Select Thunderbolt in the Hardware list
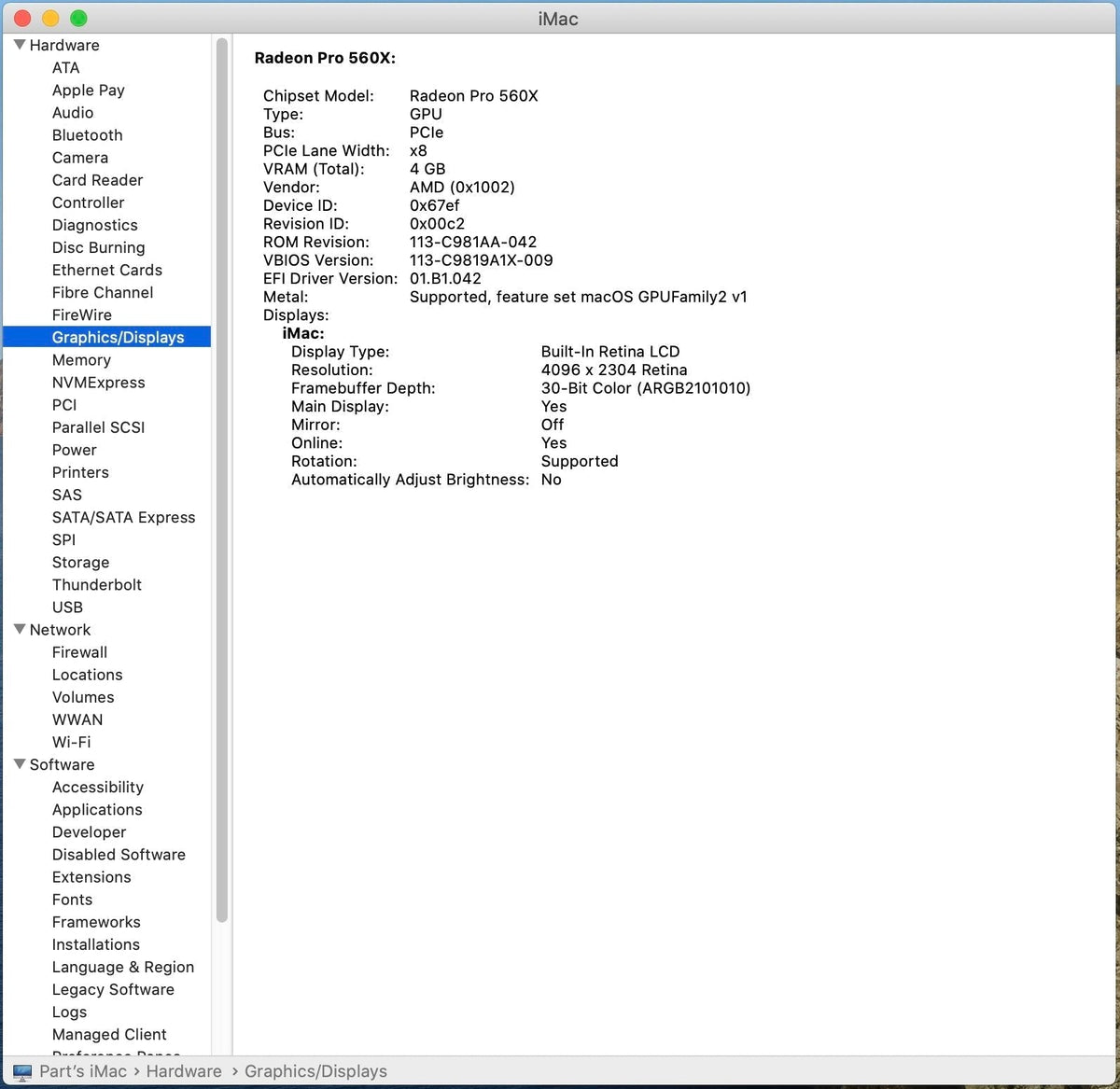The image size is (1120, 1089). click(97, 584)
